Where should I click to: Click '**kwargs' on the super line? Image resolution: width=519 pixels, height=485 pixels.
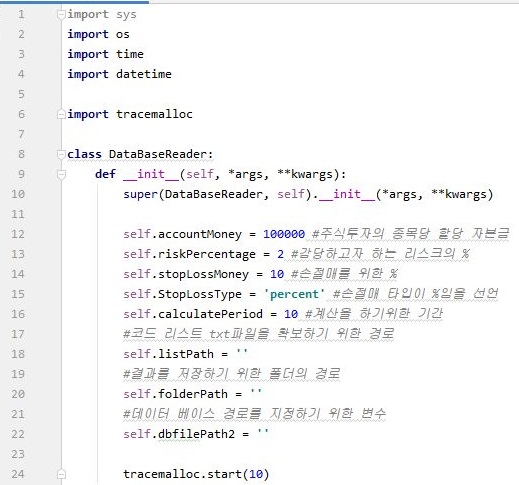[x=459, y=194]
